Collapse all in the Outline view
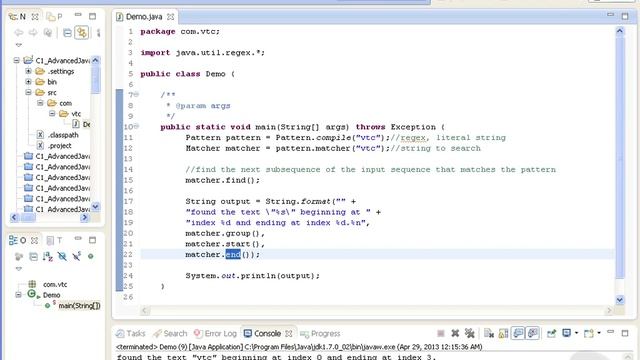 click(33, 256)
